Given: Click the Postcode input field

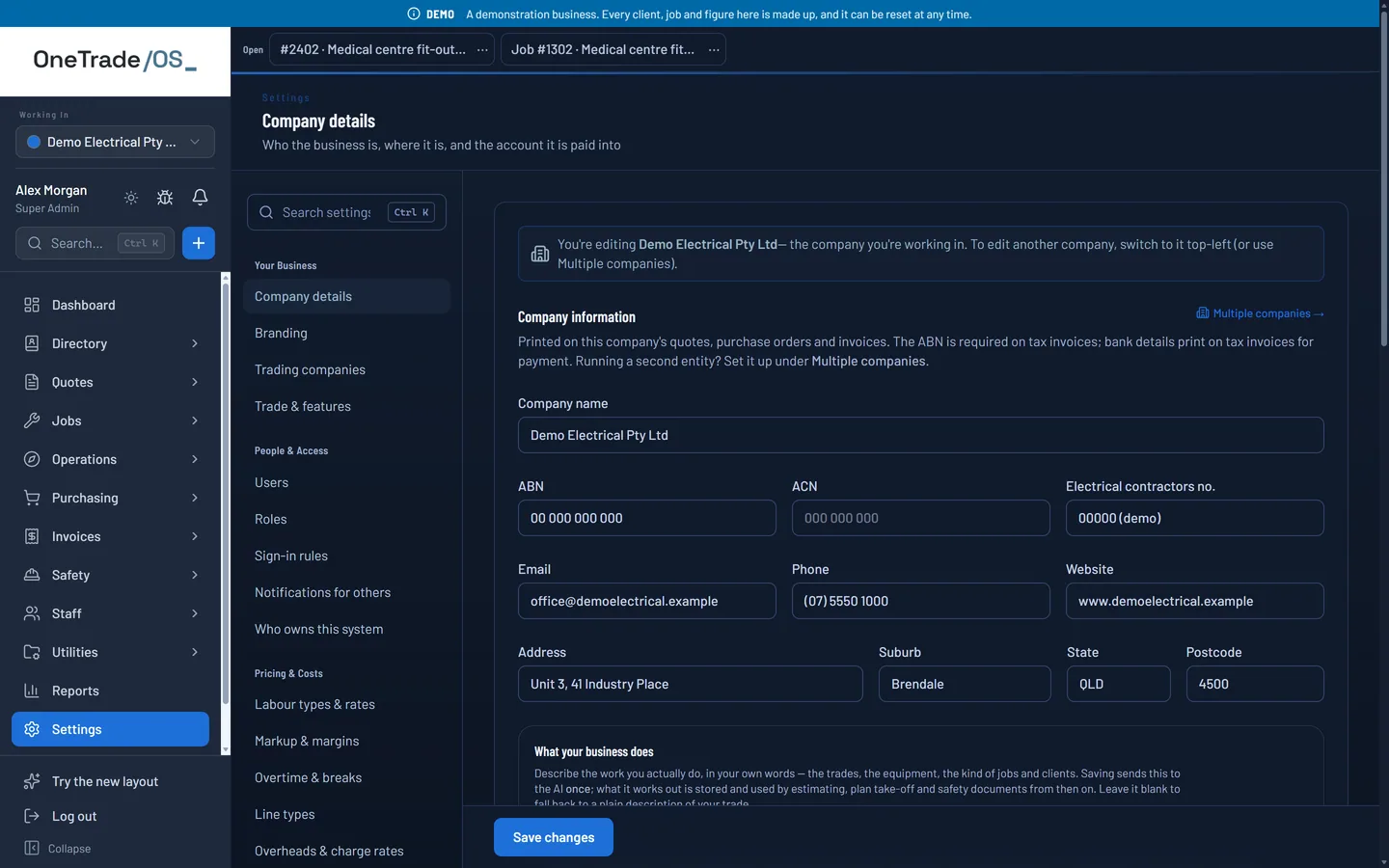Looking at the screenshot, I should click(x=1255, y=684).
